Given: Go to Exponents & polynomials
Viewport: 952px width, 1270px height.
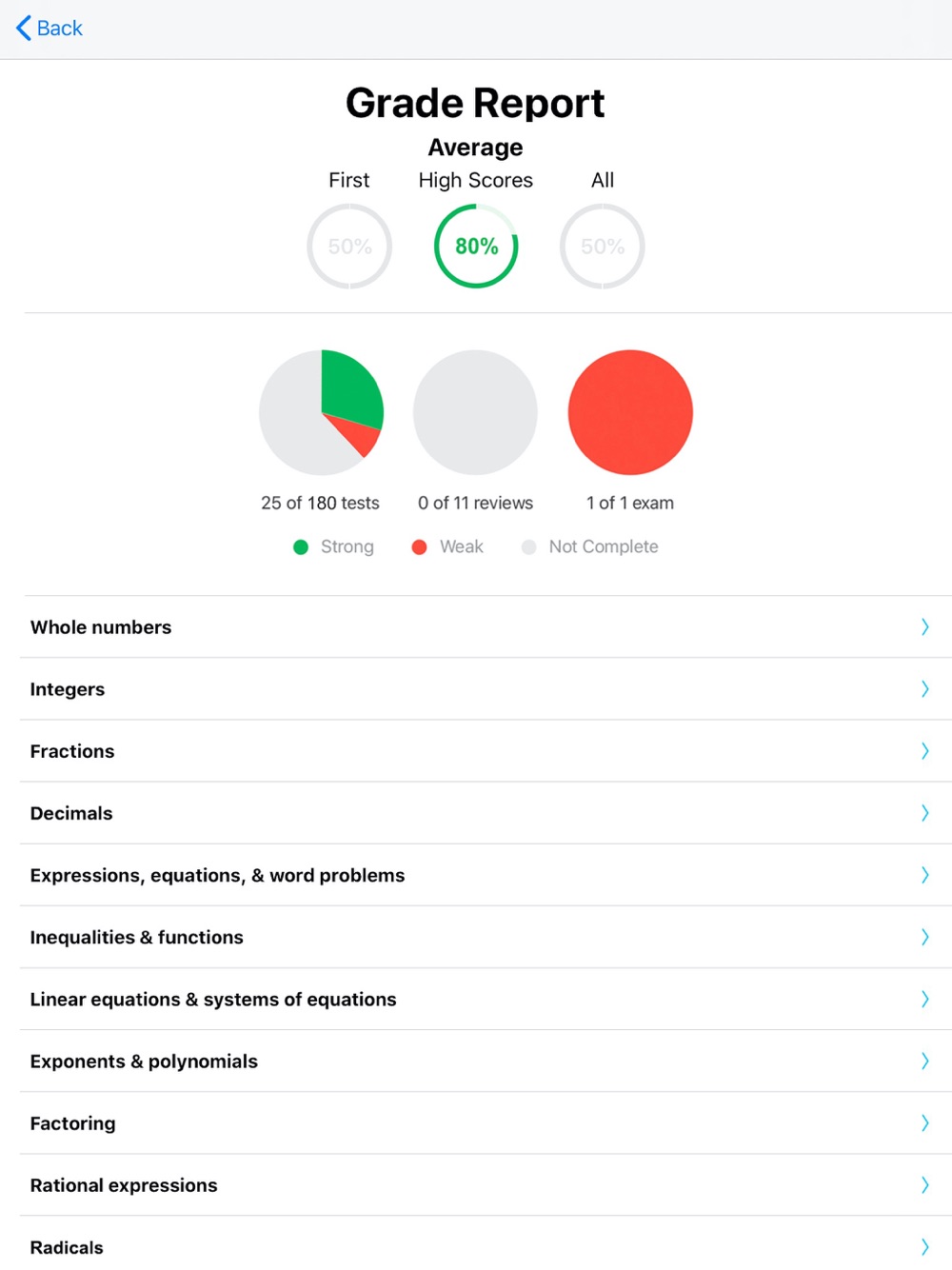Looking at the screenshot, I should click(486, 1061).
